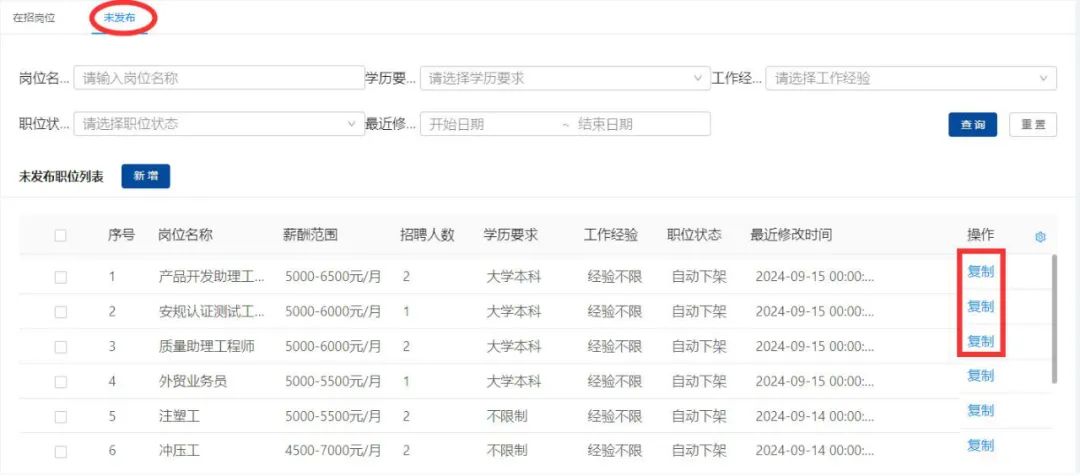Open the 职位状态 dropdown selector

coord(219,124)
